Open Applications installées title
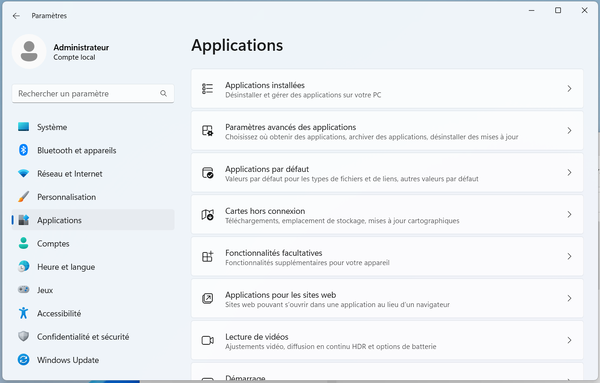This screenshot has height=383, width=600. [x=265, y=85]
